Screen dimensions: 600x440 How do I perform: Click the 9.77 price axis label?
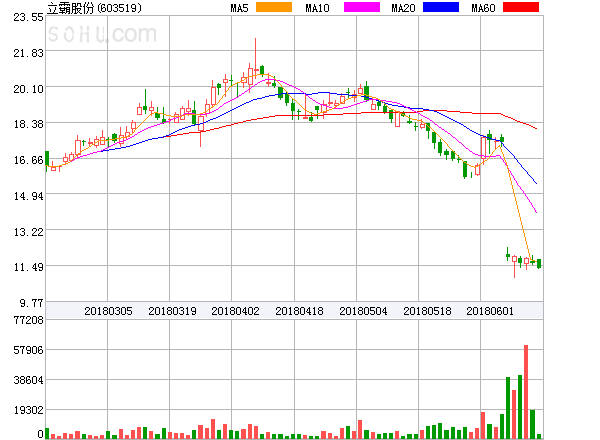click(31, 303)
